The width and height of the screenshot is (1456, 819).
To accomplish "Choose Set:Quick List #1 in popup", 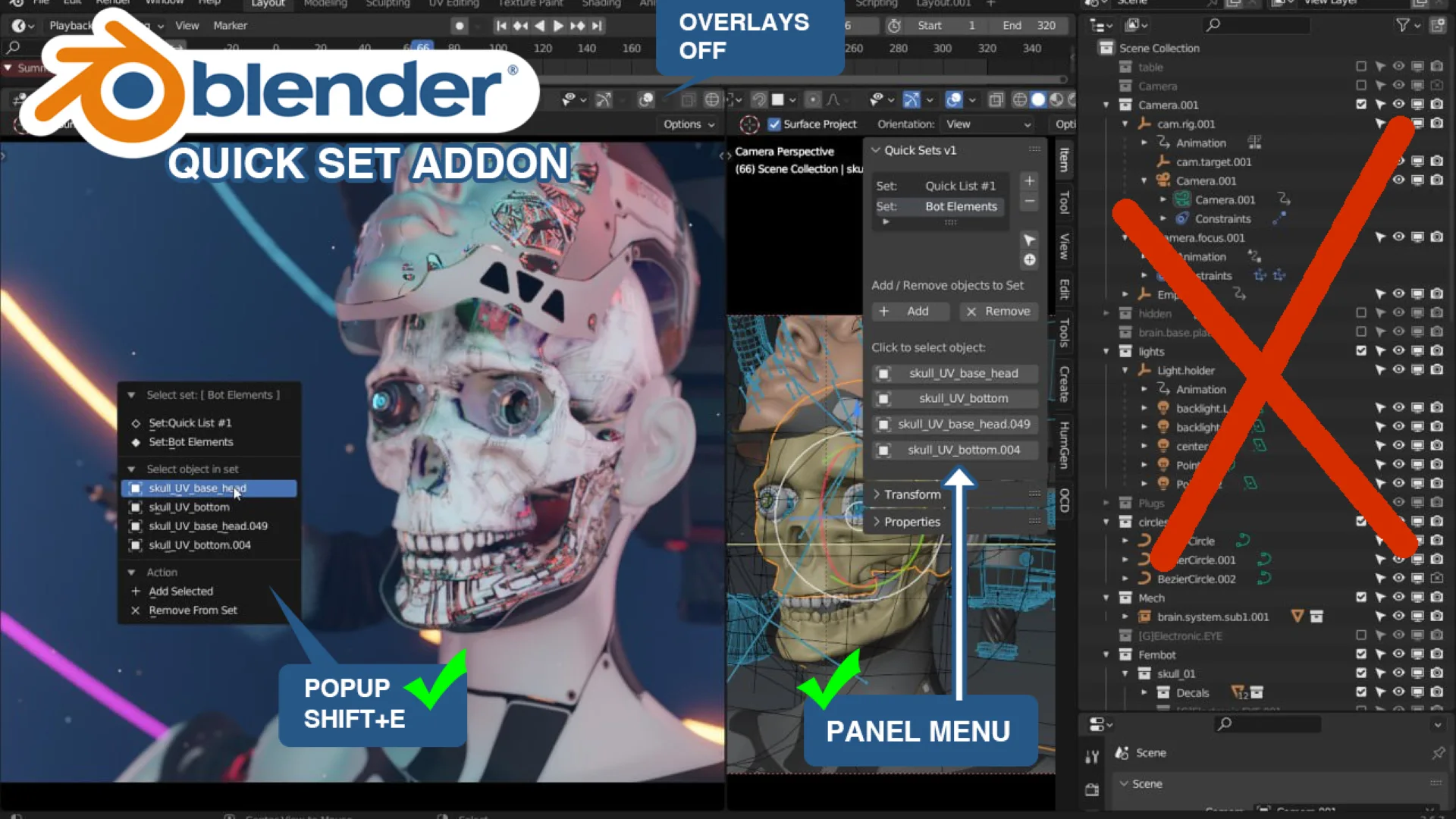I will [x=190, y=423].
